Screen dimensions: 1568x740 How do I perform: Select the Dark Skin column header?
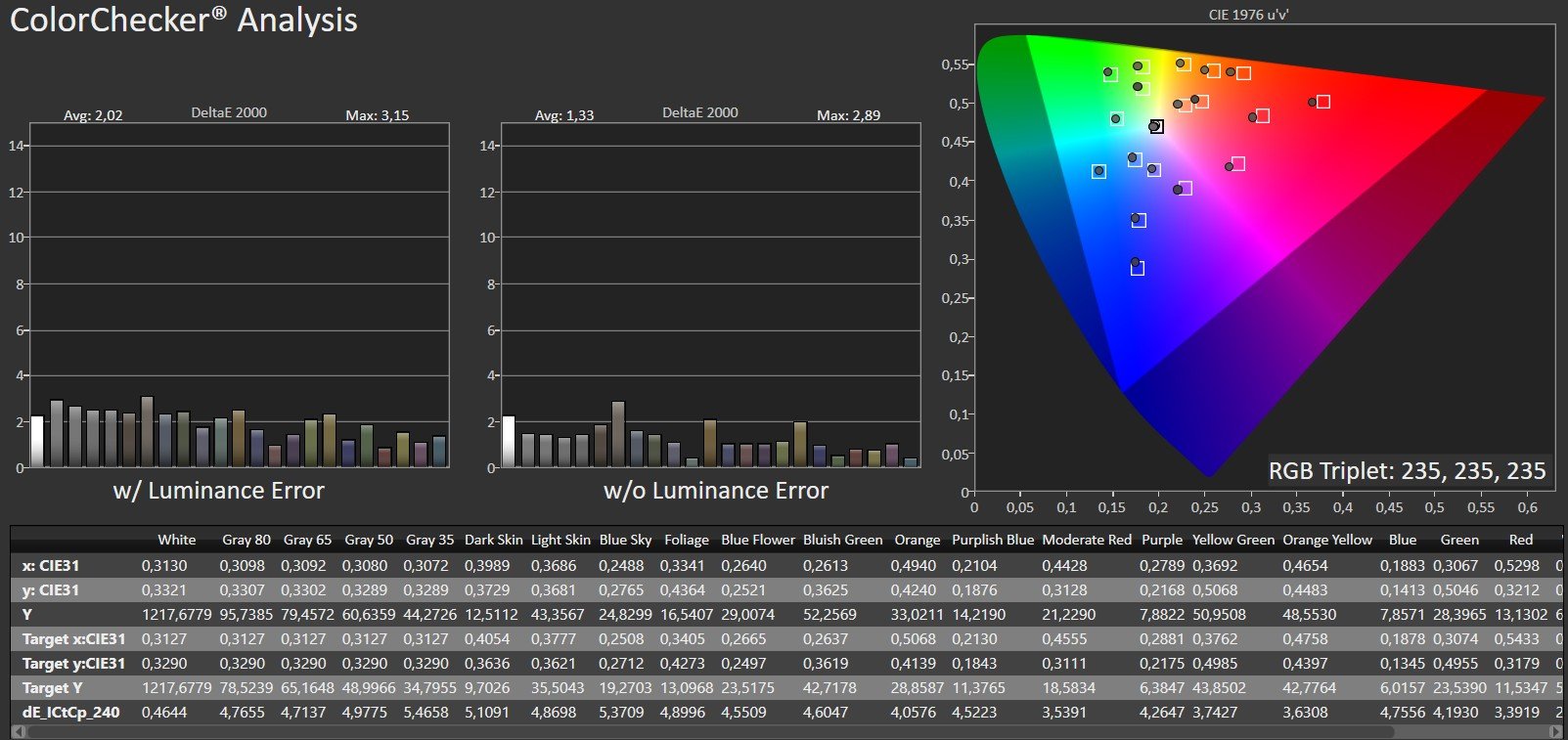click(x=493, y=540)
